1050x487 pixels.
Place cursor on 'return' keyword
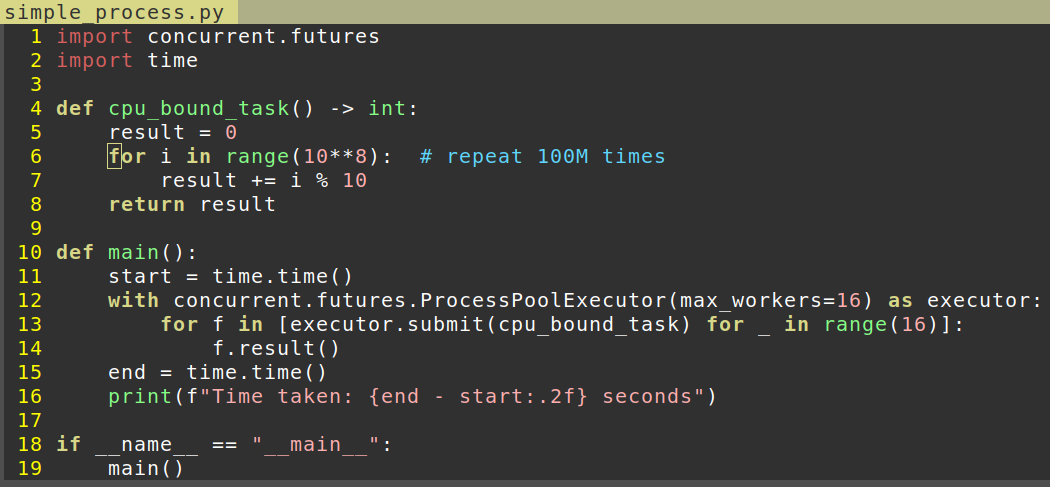coord(147,204)
